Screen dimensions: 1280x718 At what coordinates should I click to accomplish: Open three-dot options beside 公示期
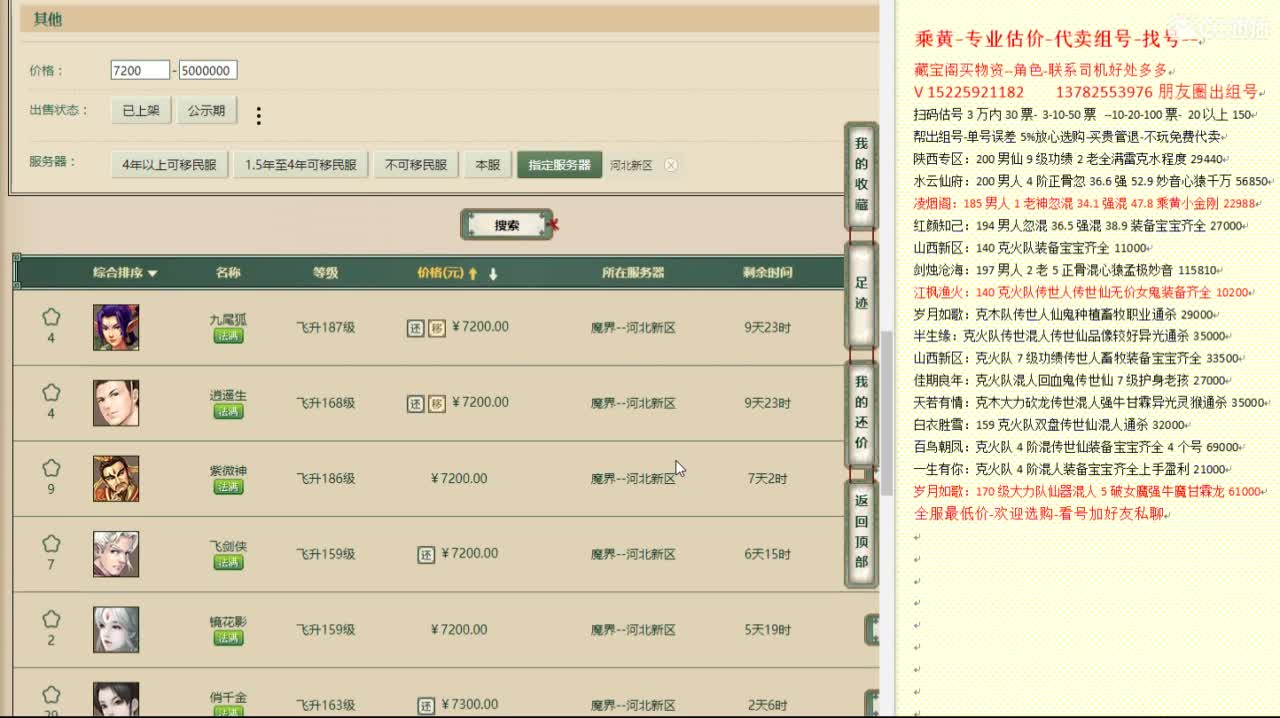click(x=258, y=116)
